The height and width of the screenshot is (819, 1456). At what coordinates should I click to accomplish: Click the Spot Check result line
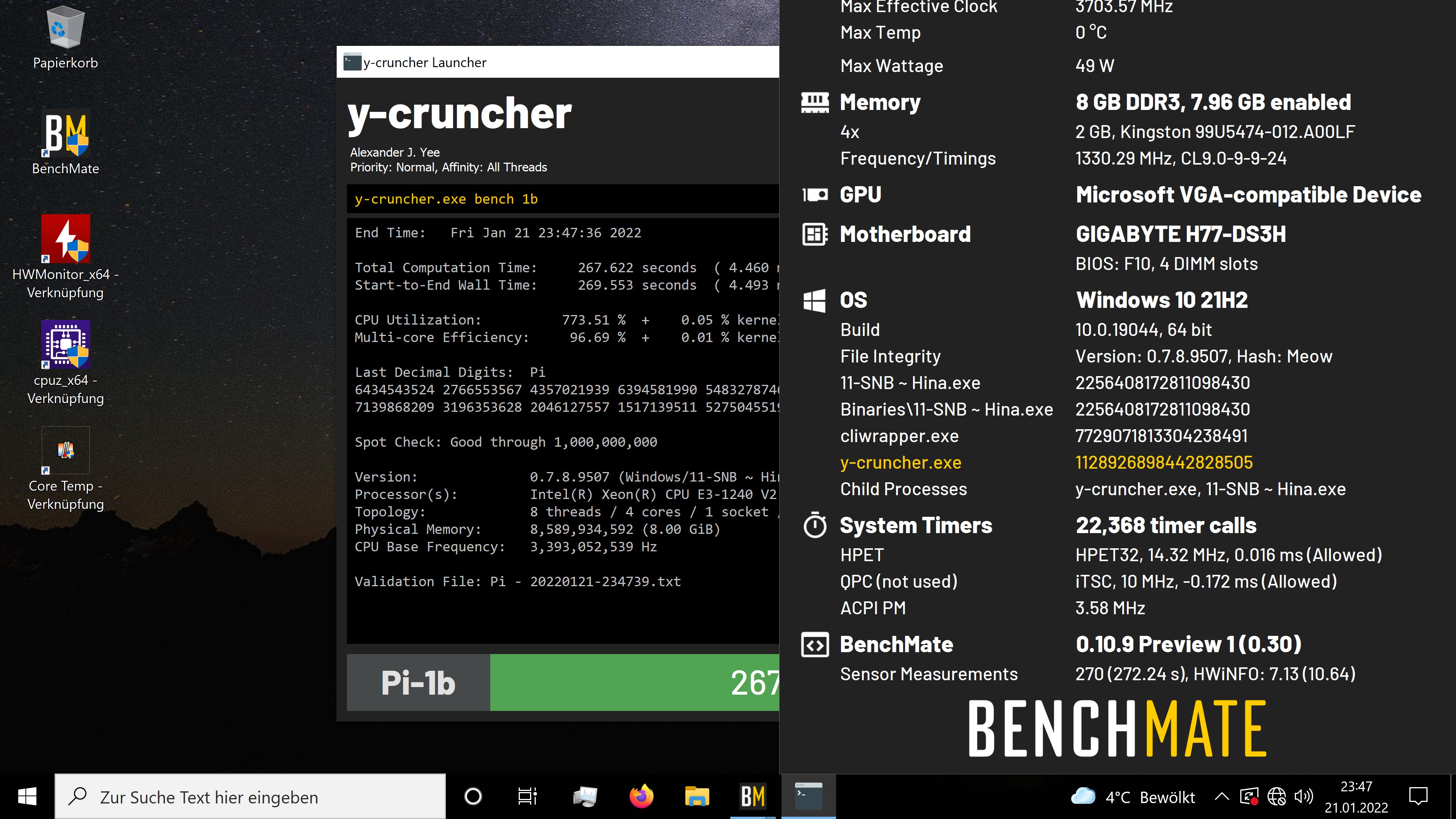point(506,442)
